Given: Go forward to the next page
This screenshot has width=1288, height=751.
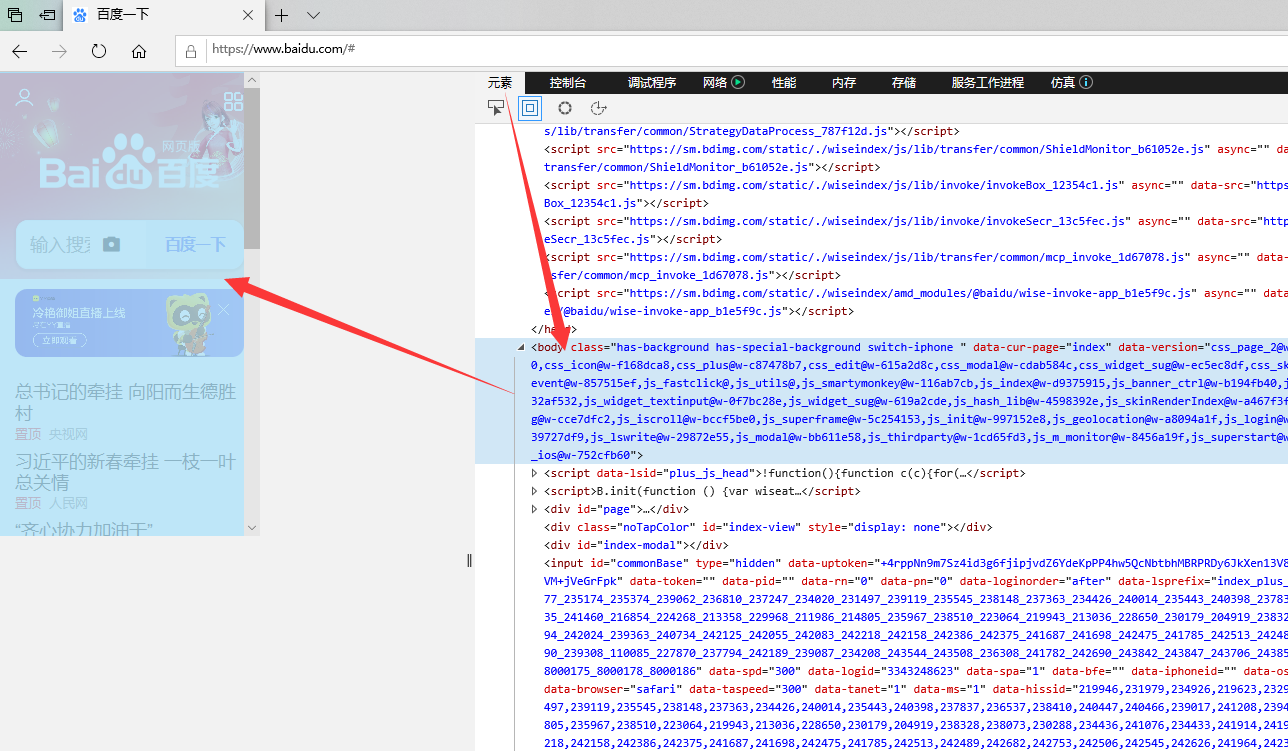Looking at the screenshot, I should click(x=60, y=51).
